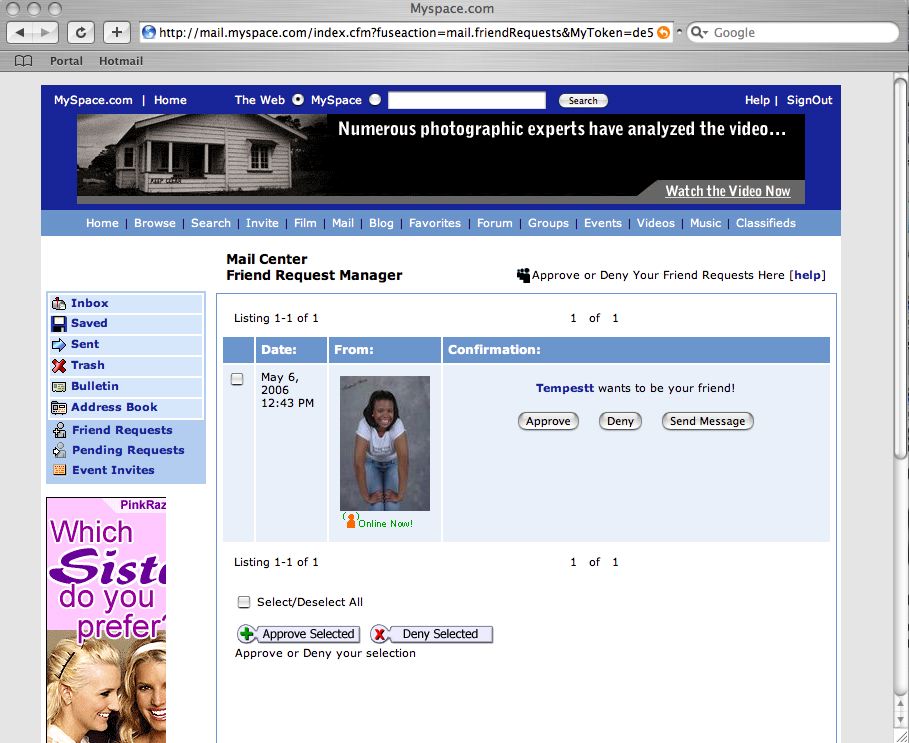Viewport: 909px width, 743px height.
Task: Click the MySpace.com link in the header
Action: coord(93,100)
